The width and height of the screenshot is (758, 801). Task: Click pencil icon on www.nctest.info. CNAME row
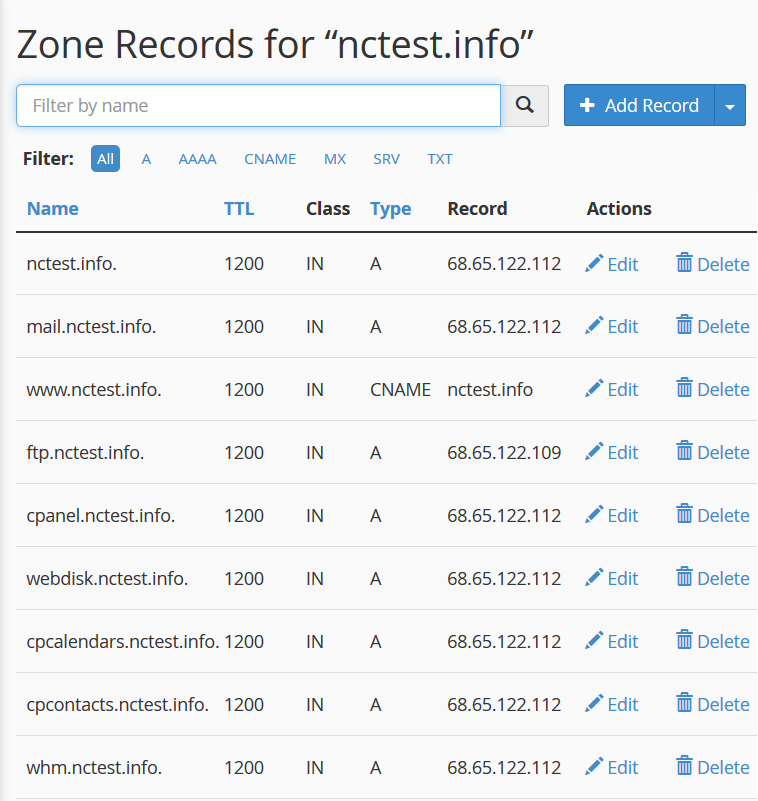point(594,389)
